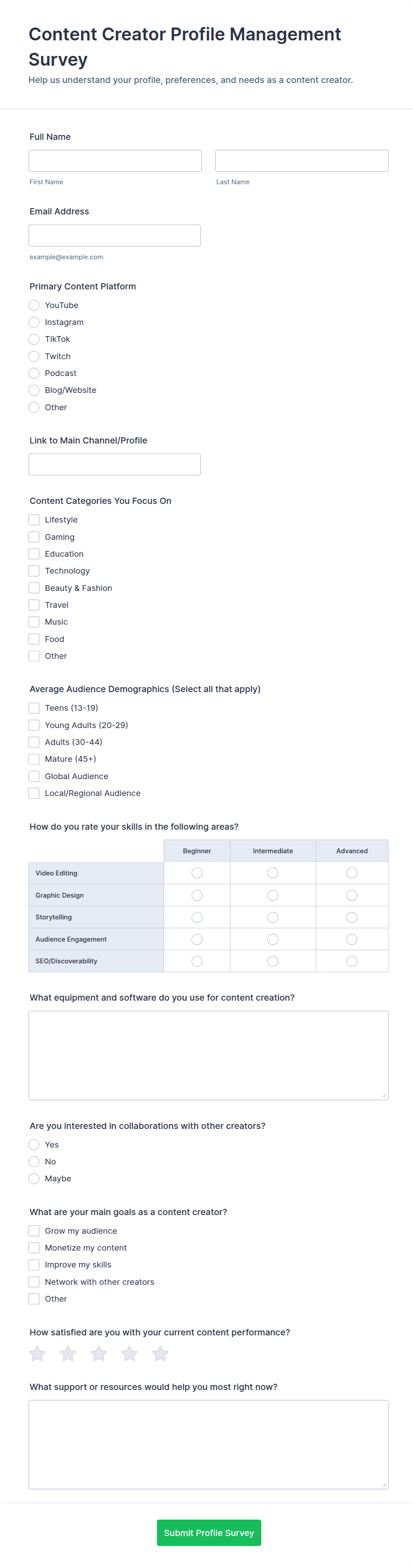Rate Video Editing as Advanced

coord(351,873)
